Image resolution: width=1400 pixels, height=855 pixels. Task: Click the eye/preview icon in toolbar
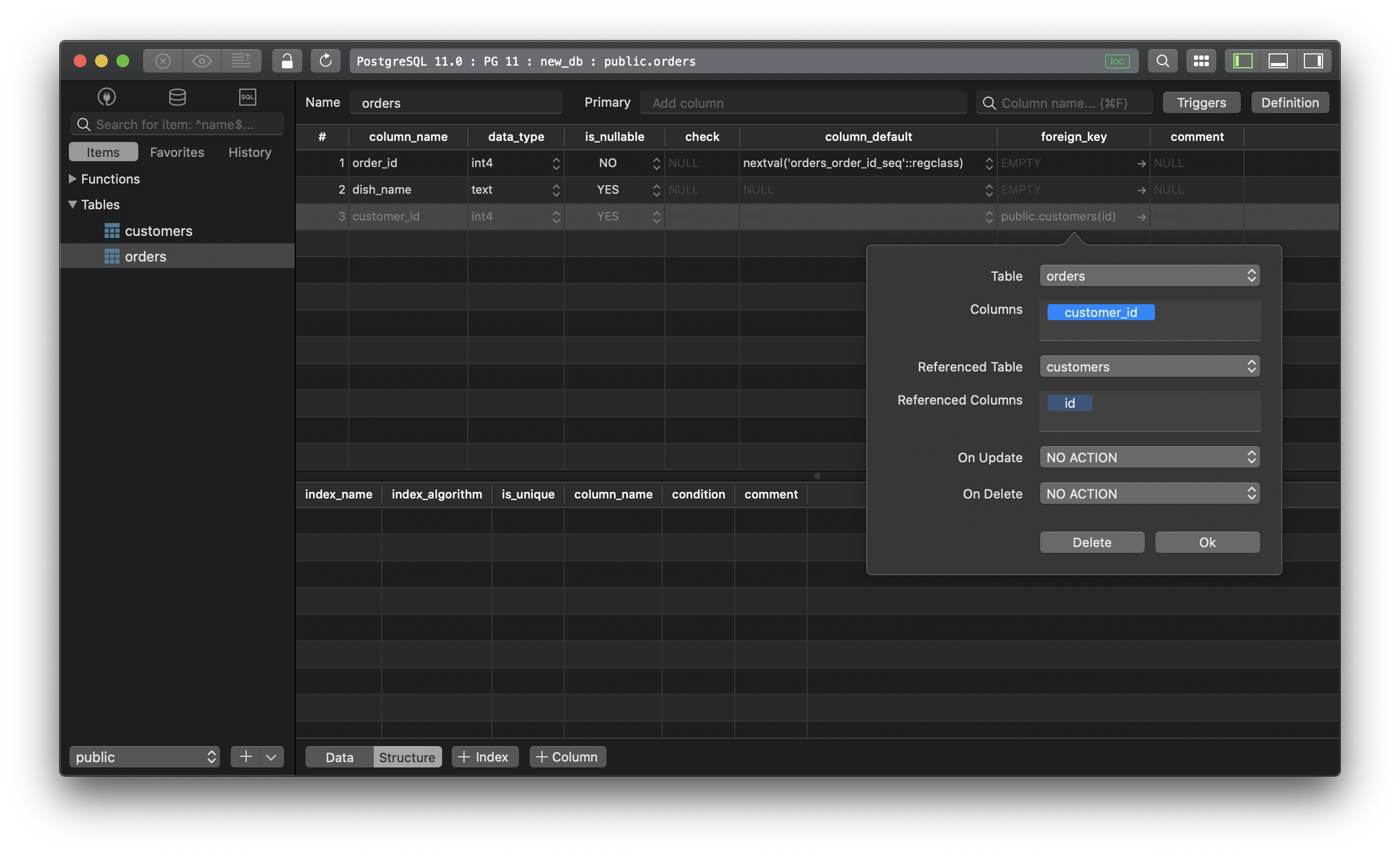[x=200, y=60]
